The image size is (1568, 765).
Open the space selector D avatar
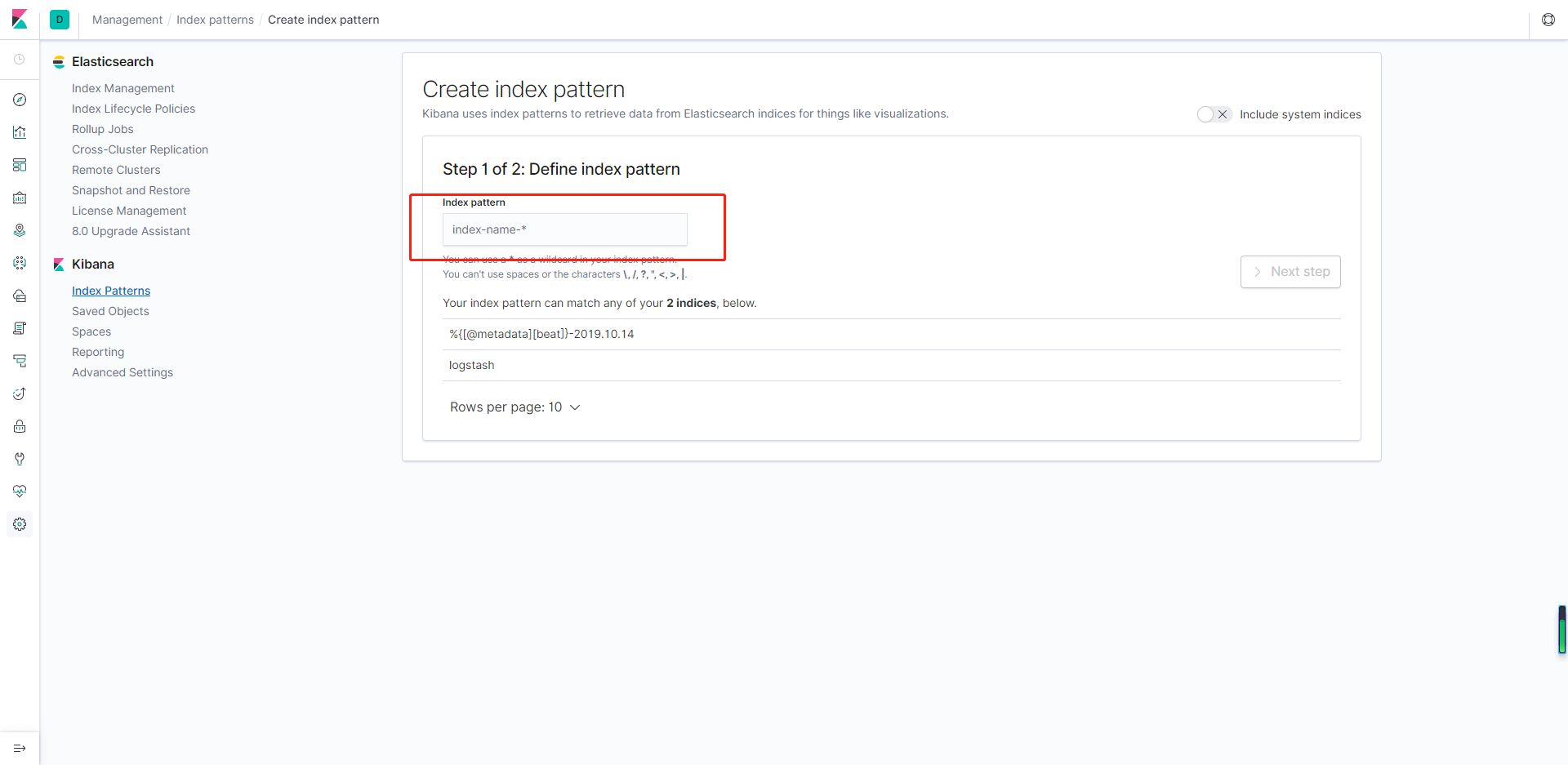coord(60,20)
